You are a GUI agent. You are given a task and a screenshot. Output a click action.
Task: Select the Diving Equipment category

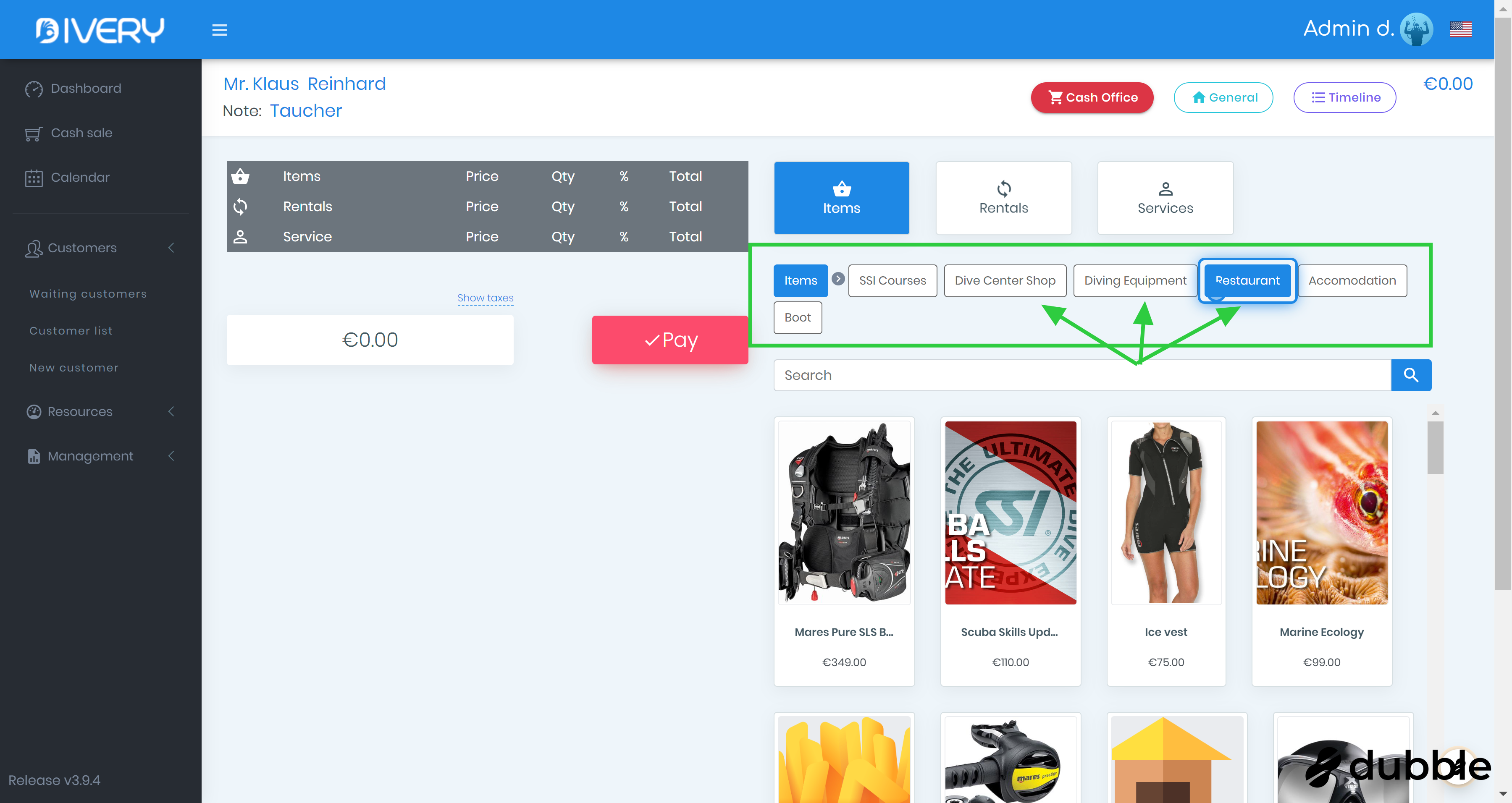pos(1134,280)
